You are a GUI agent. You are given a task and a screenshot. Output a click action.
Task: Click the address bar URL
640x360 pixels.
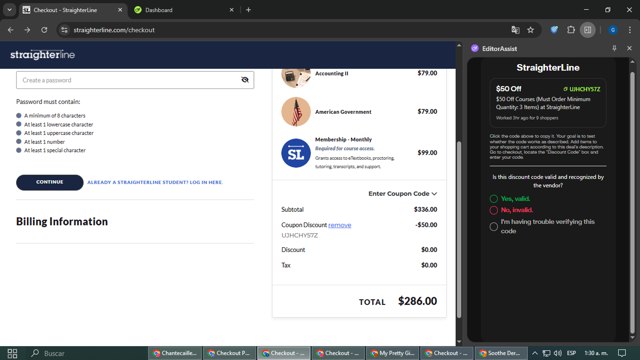114,30
